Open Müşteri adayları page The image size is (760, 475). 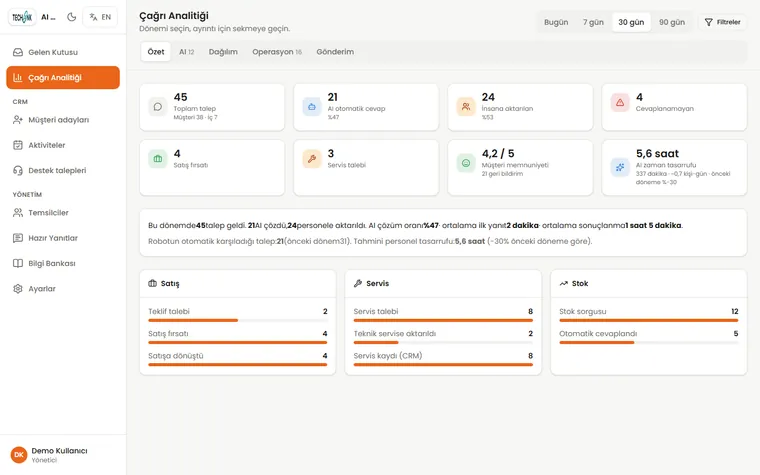coord(63,120)
